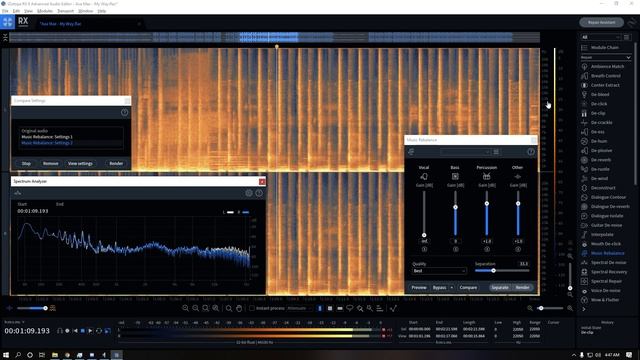Expand more modules with the bottom chevron

[x=584, y=309]
